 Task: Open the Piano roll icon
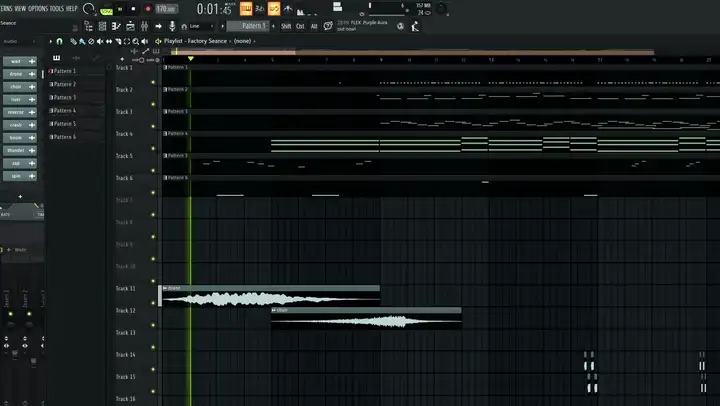point(116,26)
